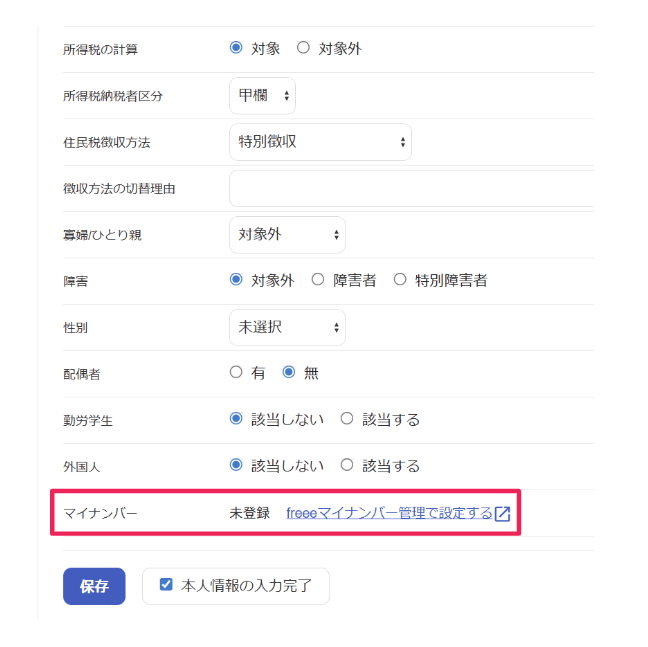The image size is (648, 647).
Task: Click the 未登録 status text
Action: point(250,513)
